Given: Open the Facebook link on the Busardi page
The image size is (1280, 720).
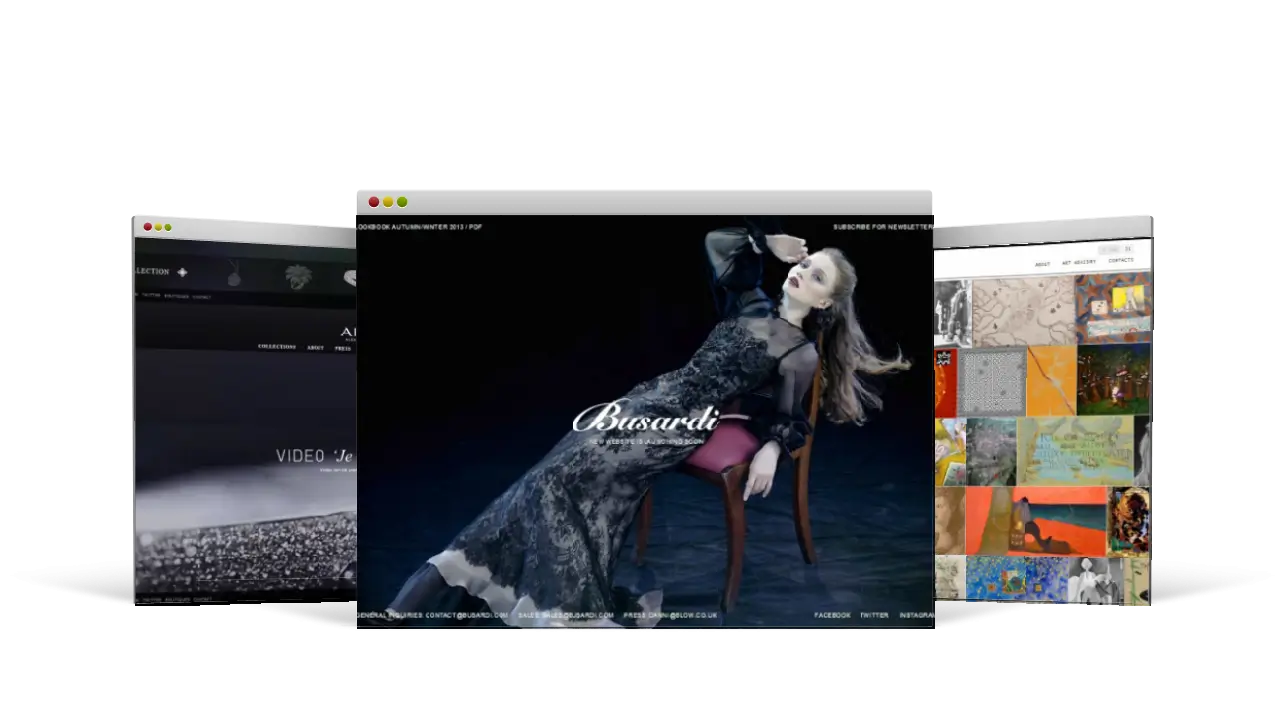Looking at the screenshot, I should click(x=832, y=615).
